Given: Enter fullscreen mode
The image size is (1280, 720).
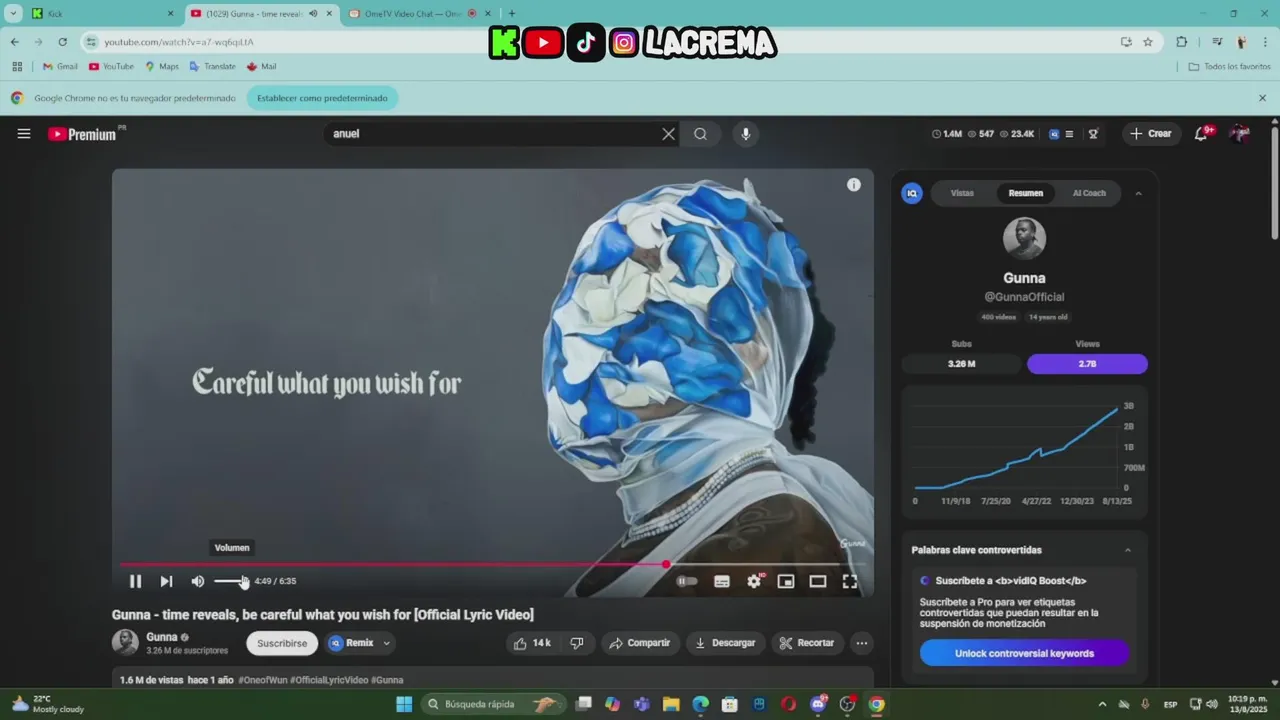Looking at the screenshot, I should [850, 581].
